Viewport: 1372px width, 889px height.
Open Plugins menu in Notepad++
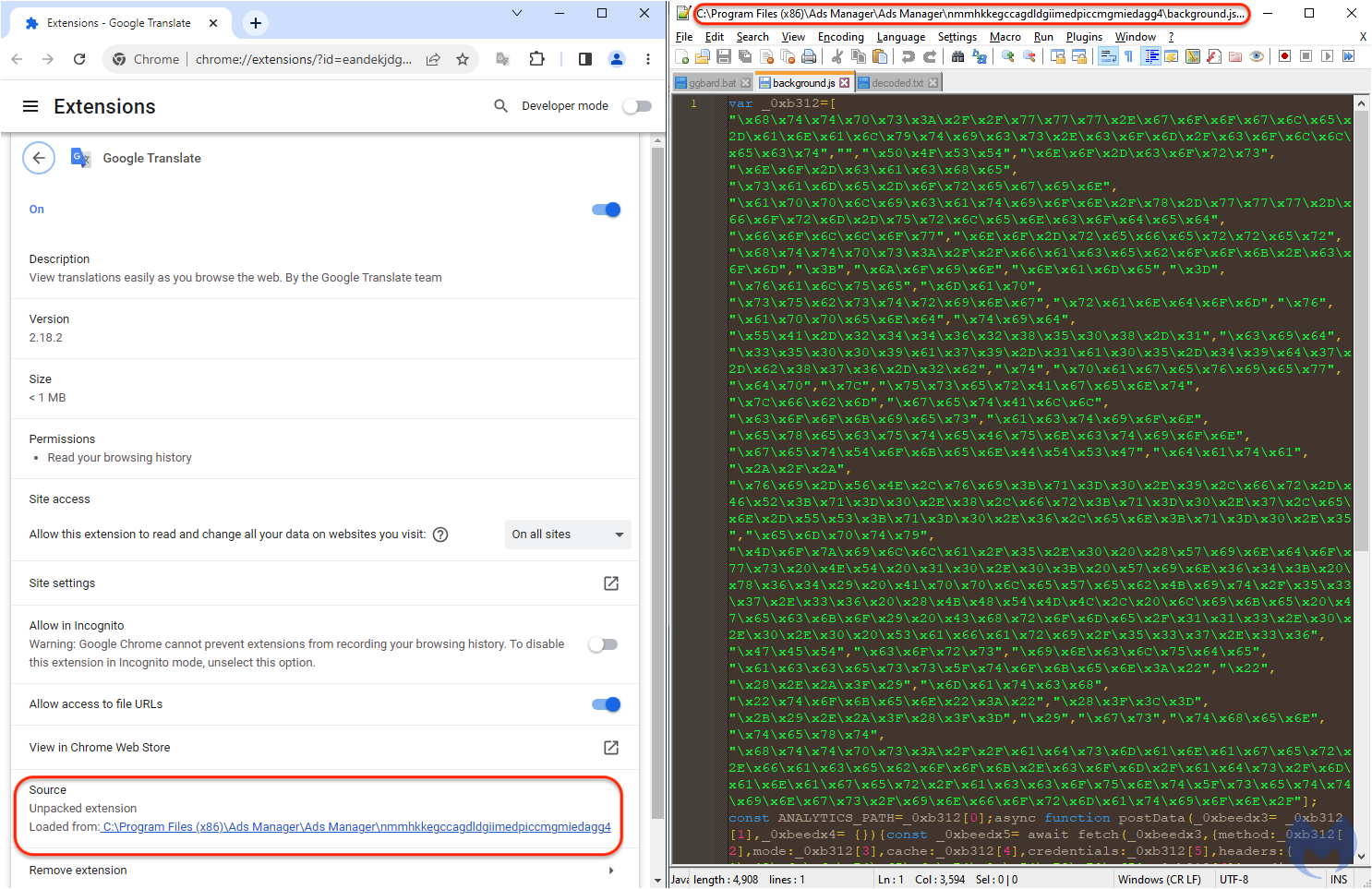pyautogui.click(x=1084, y=37)
